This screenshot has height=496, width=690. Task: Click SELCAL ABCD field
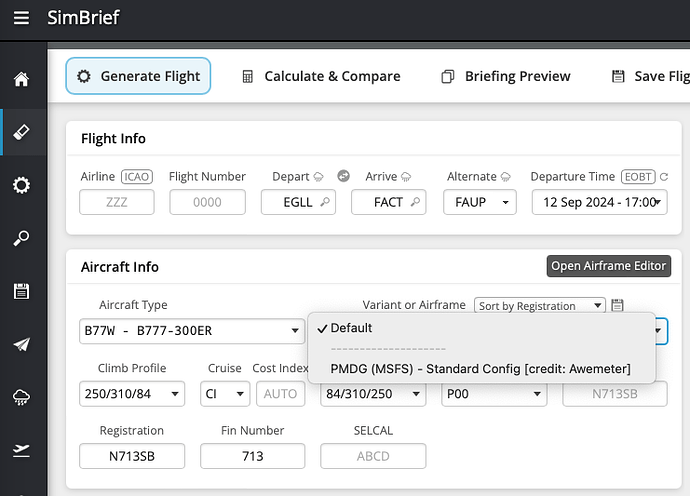(x=373, y=456)
